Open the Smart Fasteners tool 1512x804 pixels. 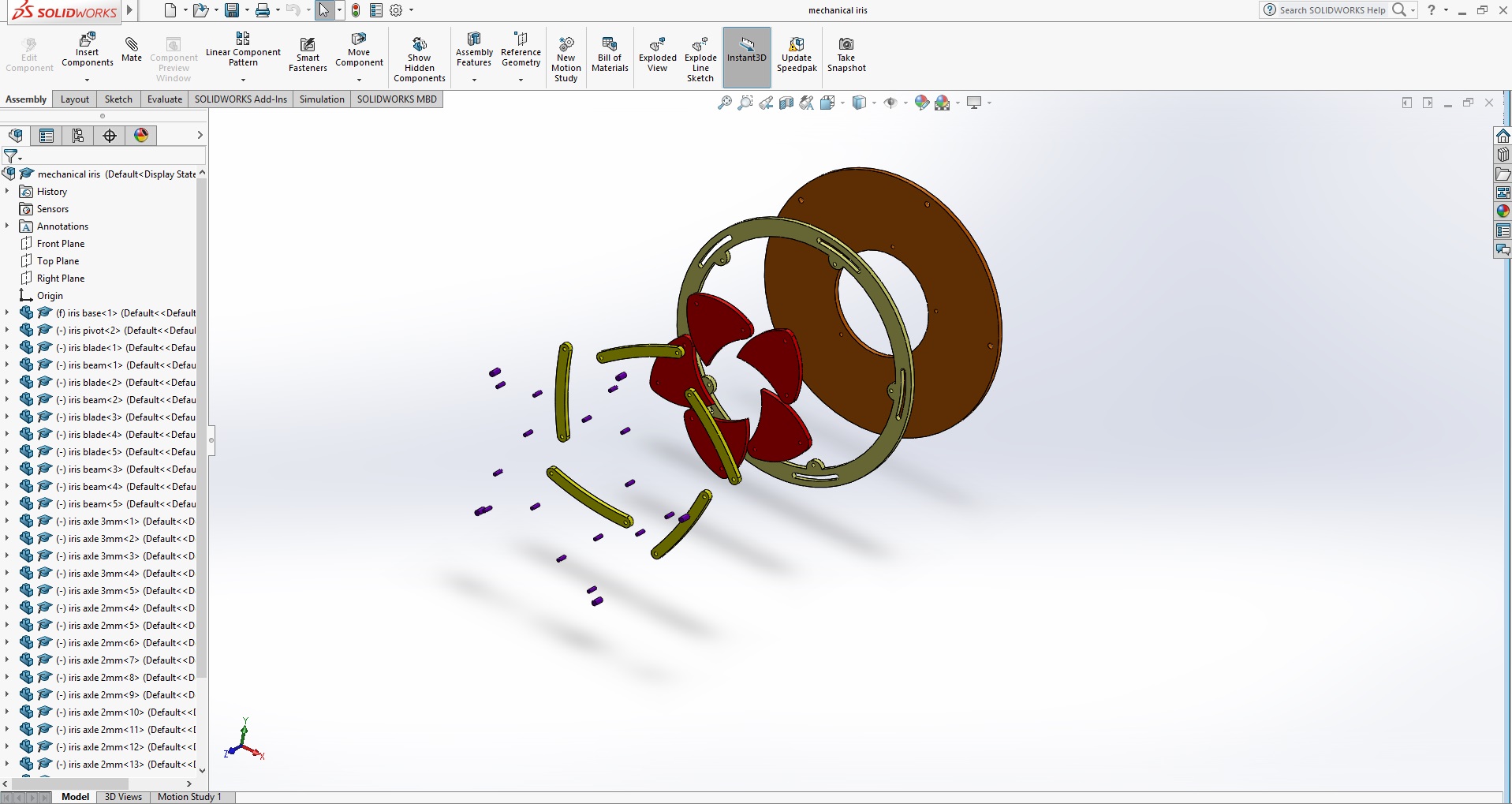point(308,54)
